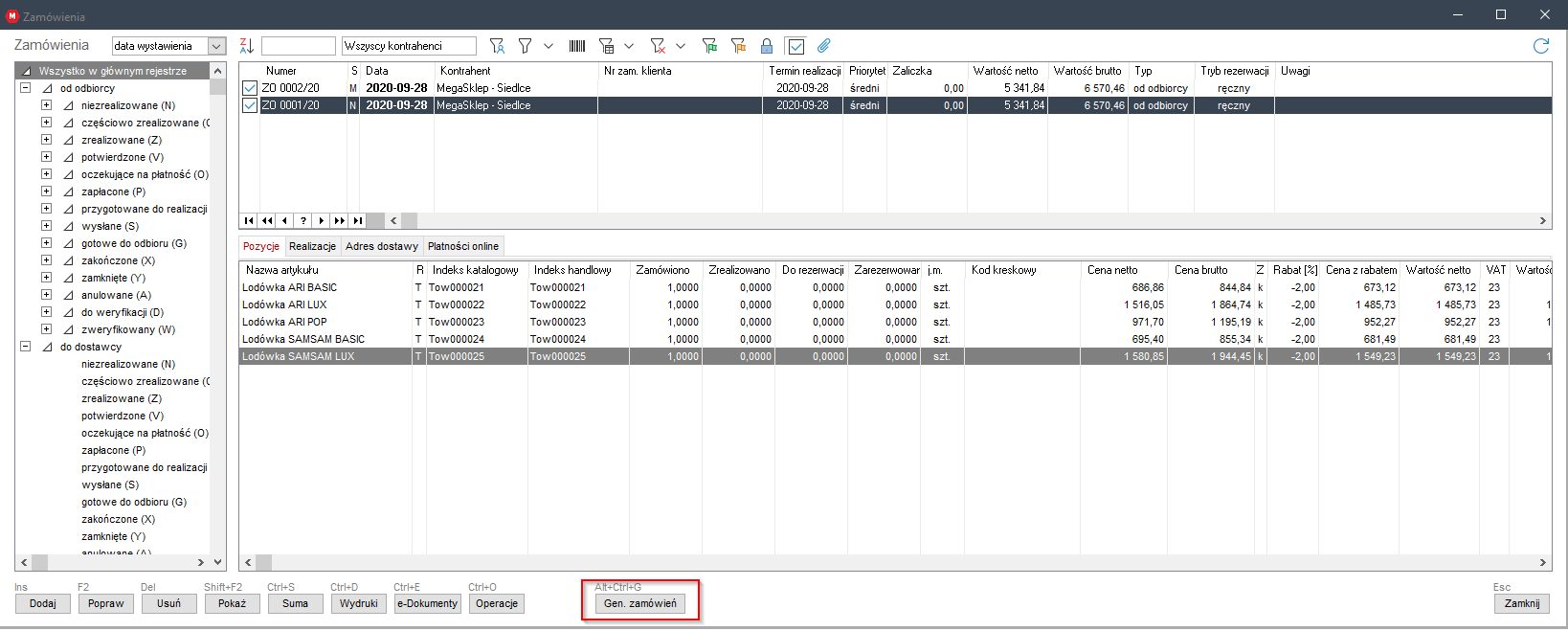Jump forward a page with double-right arrows
The height and width of the screenshot is (631, 1568).
click(x=339, y=220)
